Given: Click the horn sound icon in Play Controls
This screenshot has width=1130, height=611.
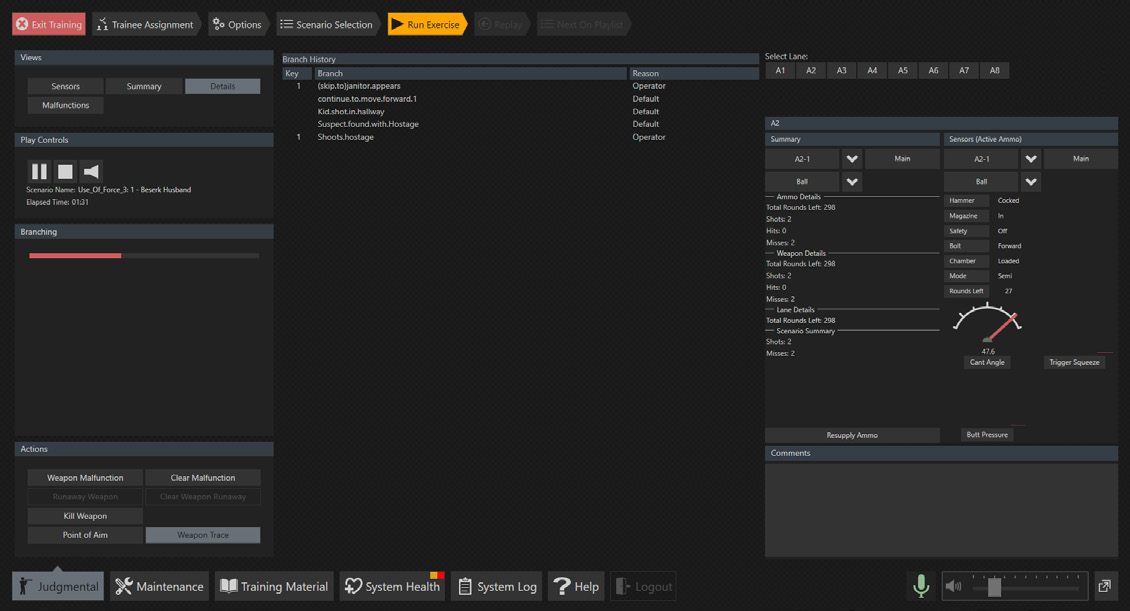Looking at the screenshot, I should point(91,171).
